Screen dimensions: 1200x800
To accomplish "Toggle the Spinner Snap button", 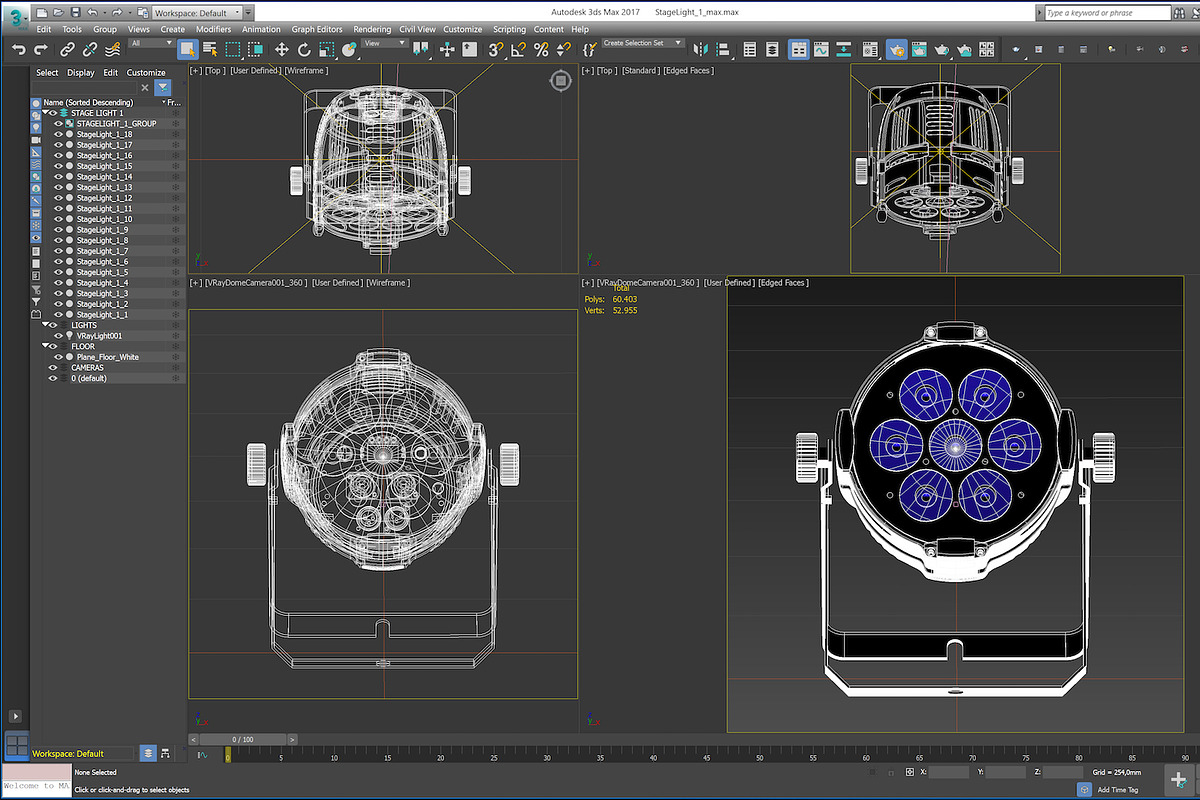I will coord(563,49).
